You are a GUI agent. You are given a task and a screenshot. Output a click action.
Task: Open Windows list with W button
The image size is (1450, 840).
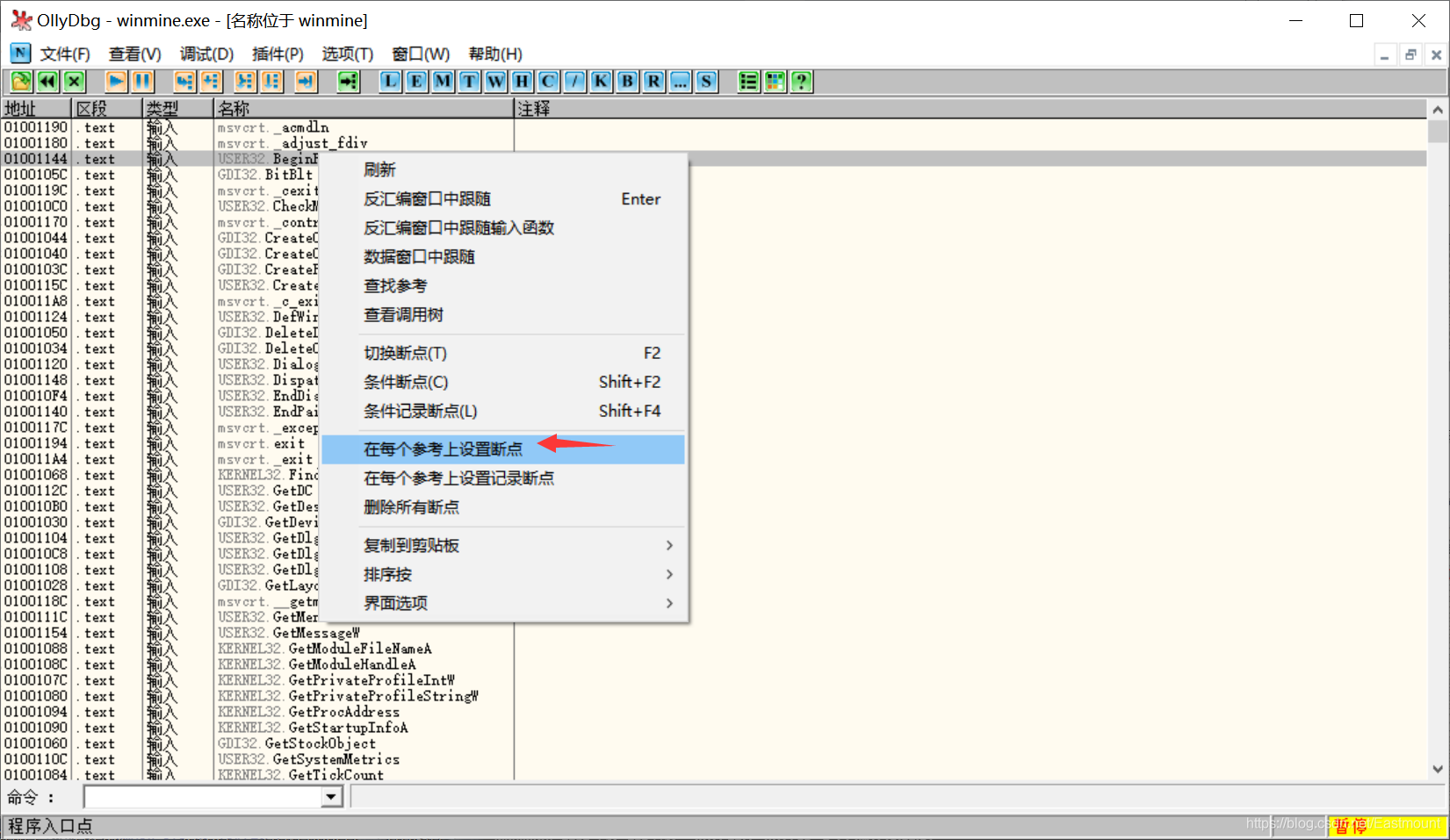pyautogui.click(x=495, y=82)
